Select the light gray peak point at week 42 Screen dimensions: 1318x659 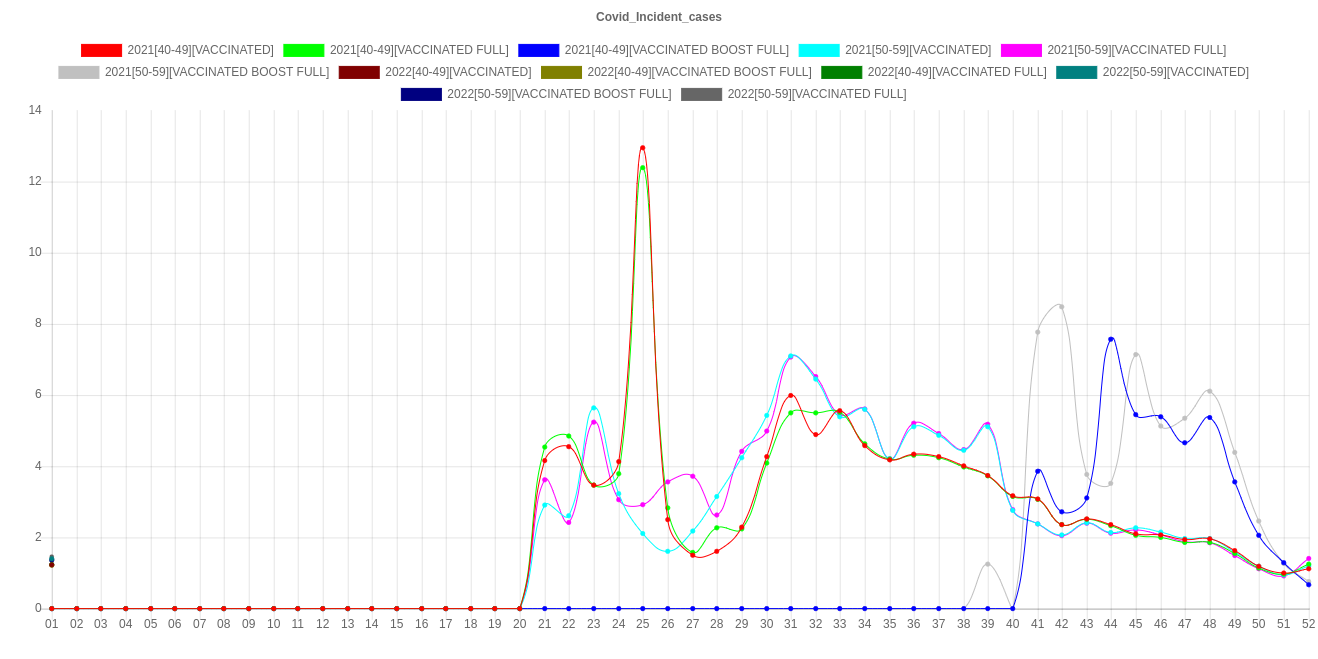point(1061,306)
